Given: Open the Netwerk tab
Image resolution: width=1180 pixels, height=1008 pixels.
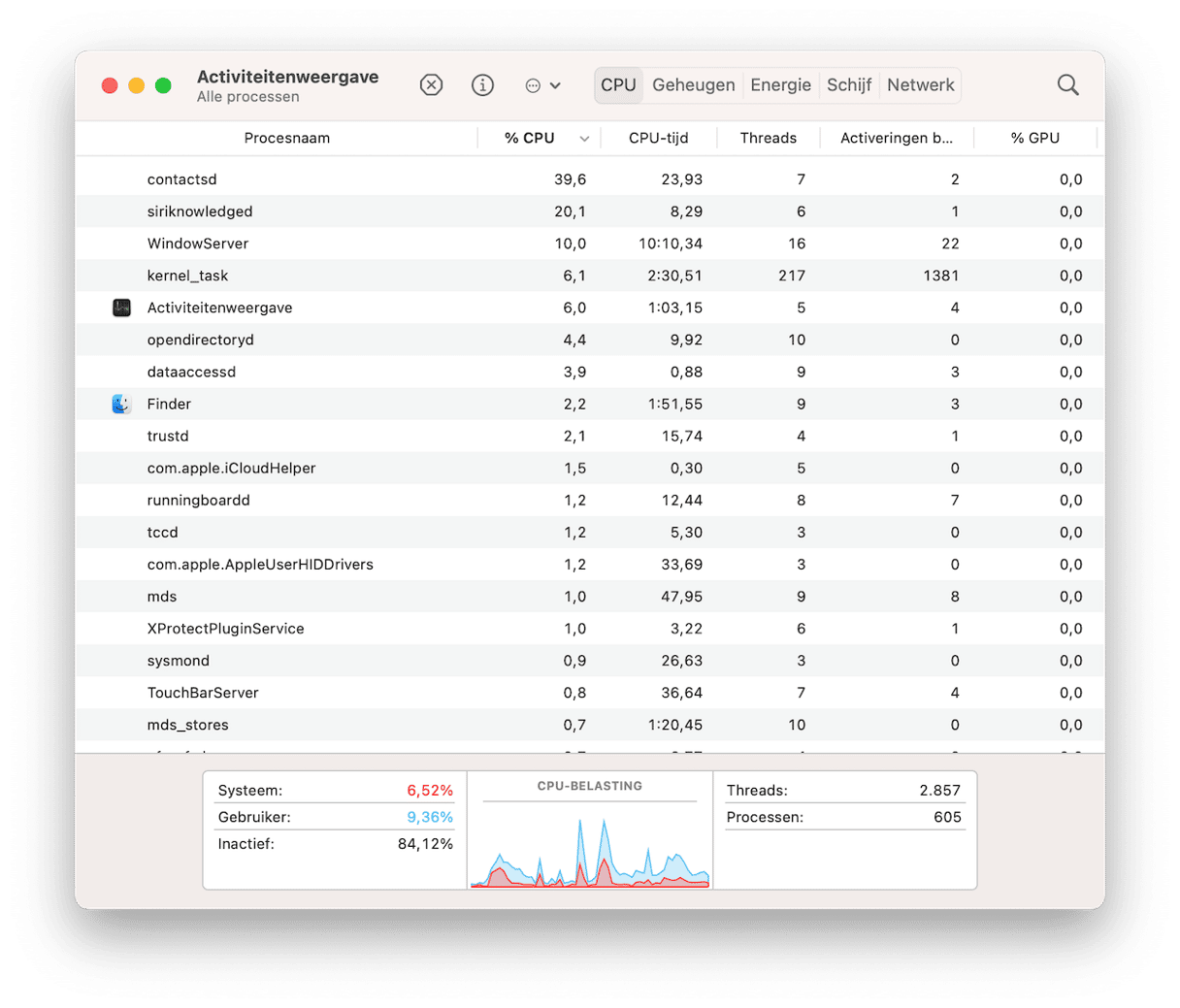Looking at the screenshot, I should pos(920,85).
